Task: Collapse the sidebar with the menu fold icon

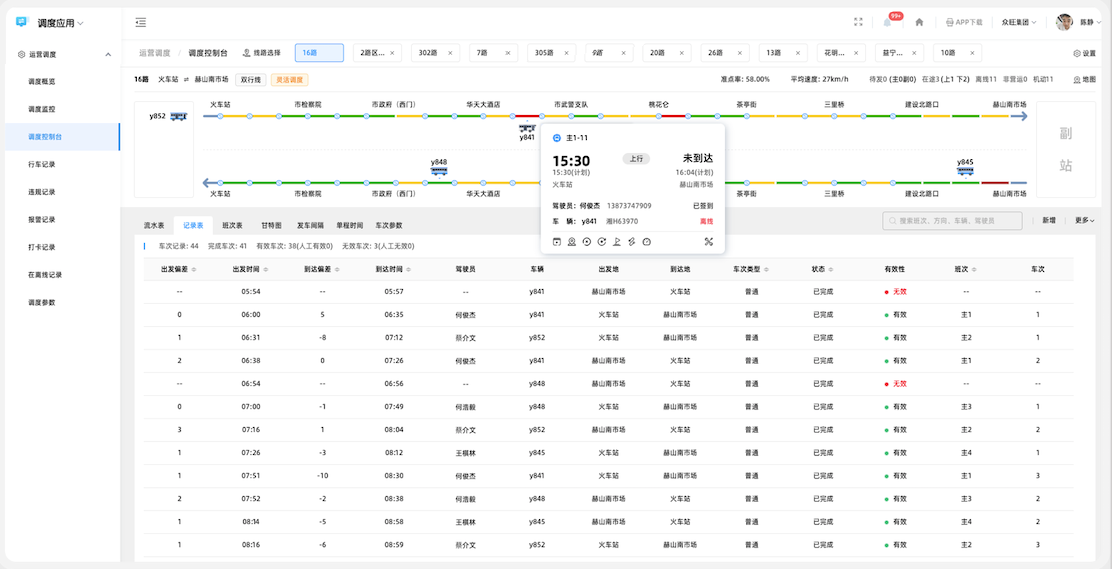Action: (x=141, y=22)
